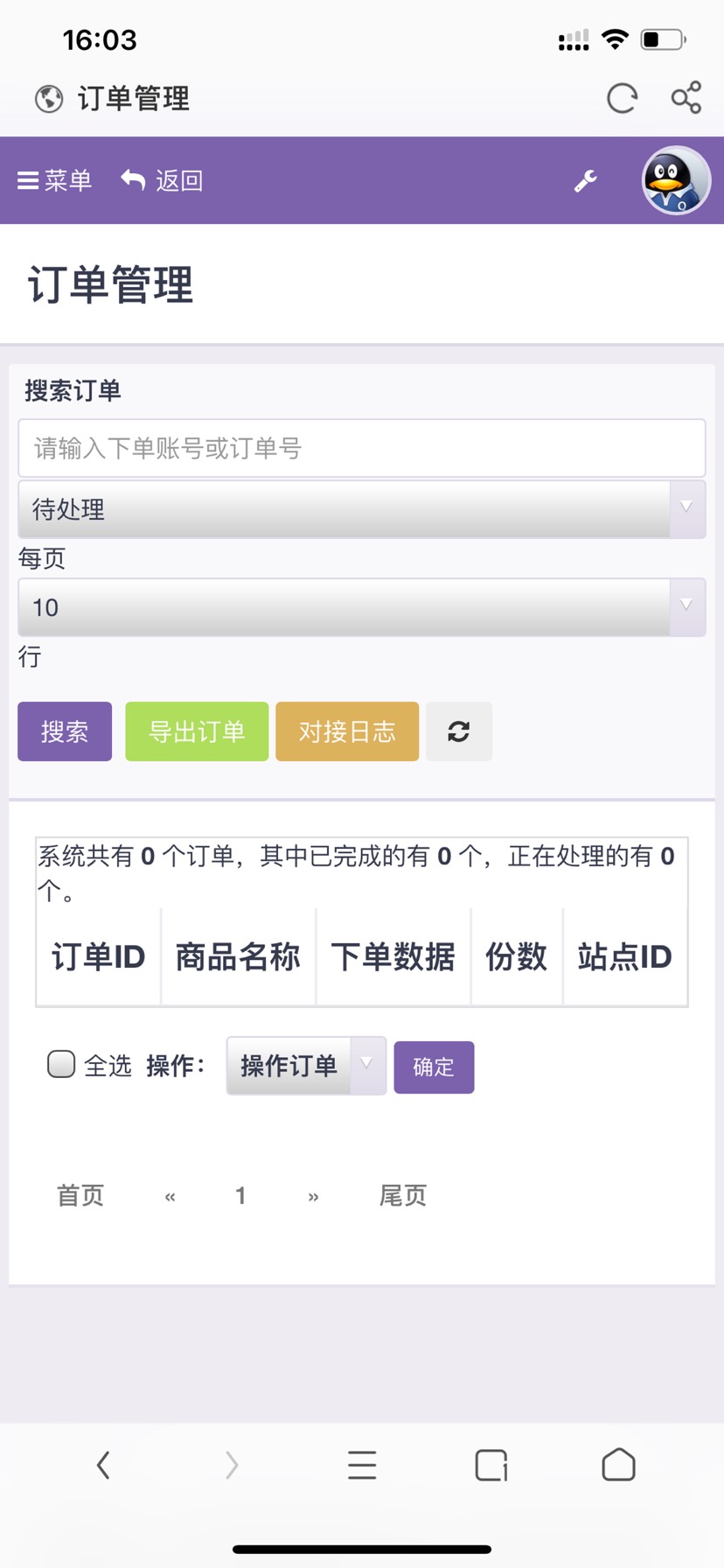Open the rows-per-page dropdown showing 10

click(362, 607)
